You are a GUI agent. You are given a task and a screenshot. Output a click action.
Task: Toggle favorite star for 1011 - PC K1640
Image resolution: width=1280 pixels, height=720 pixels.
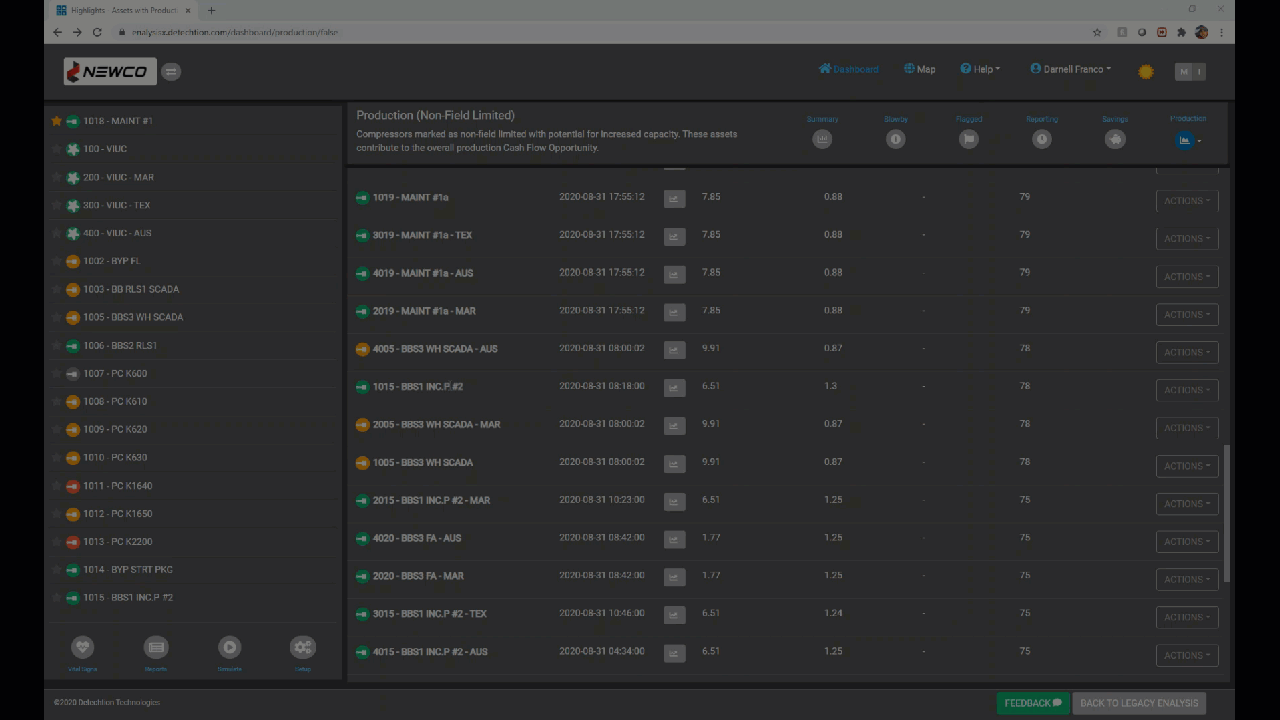pos(57,486)
